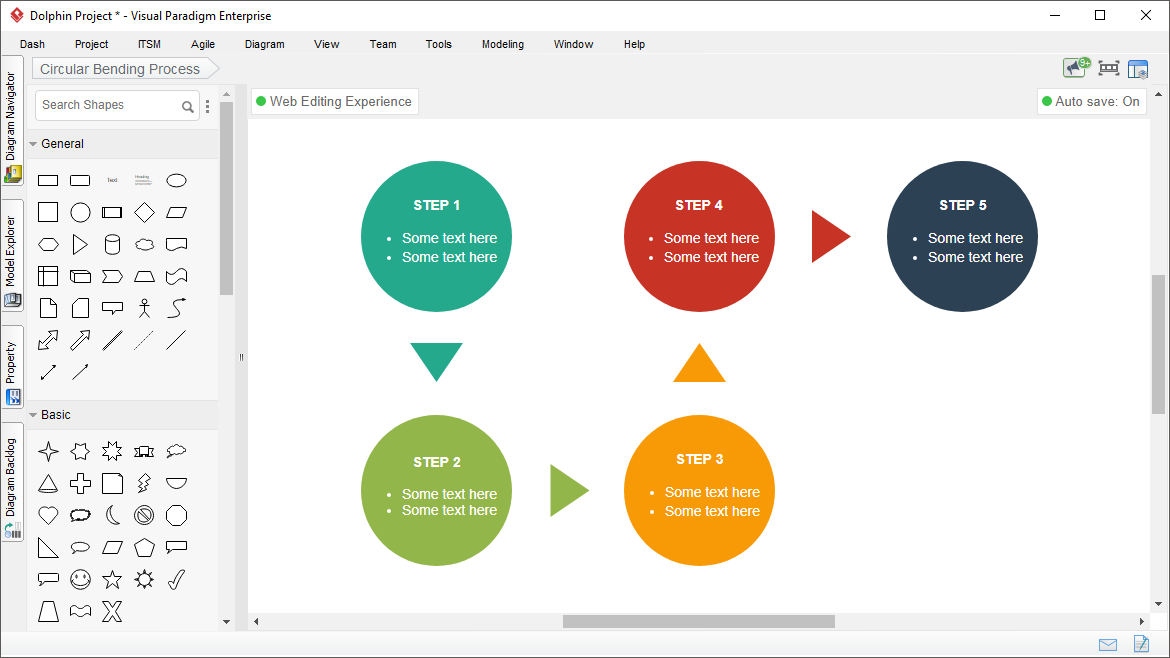Select the cross plus shape
Viewport: 1170px width, 658px height.
[80, 483]
